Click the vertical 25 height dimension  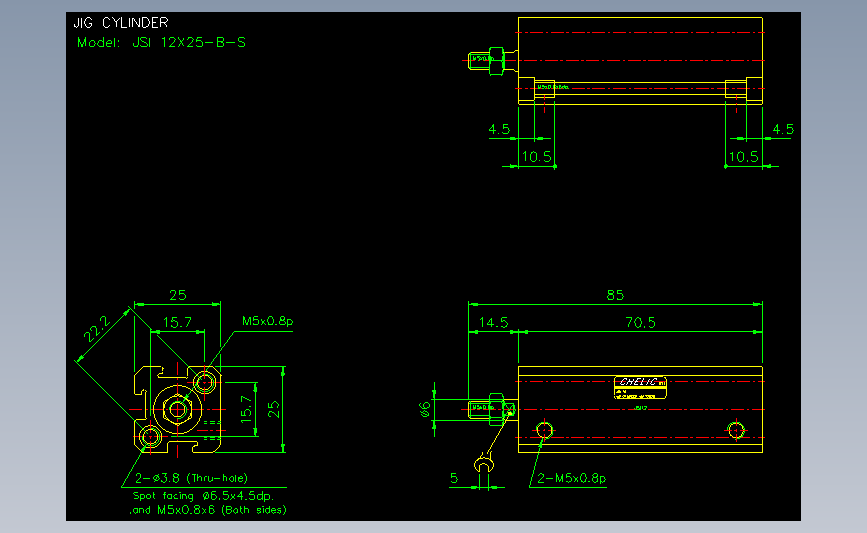pos(274,409)
